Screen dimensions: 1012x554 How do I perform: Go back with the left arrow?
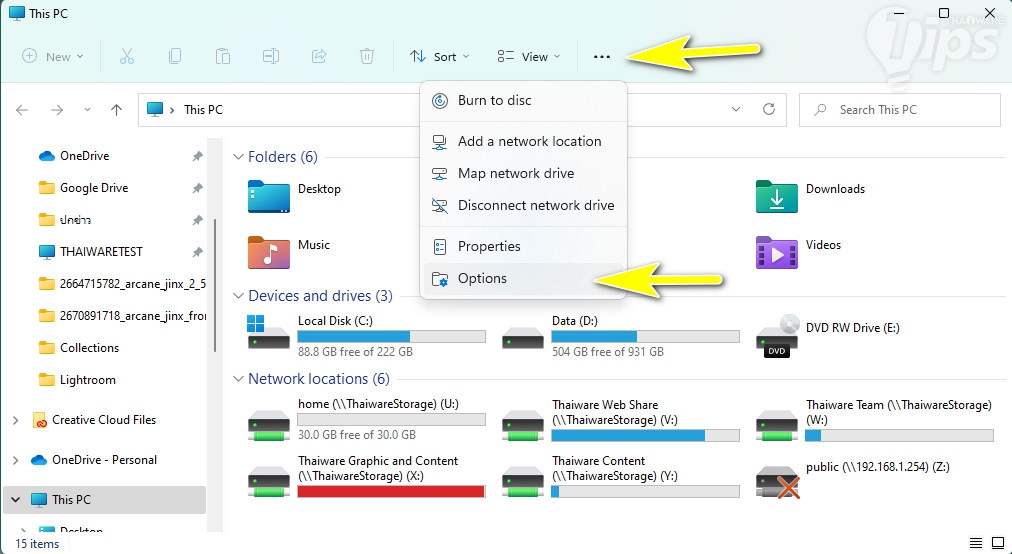[x=22, y=110]
